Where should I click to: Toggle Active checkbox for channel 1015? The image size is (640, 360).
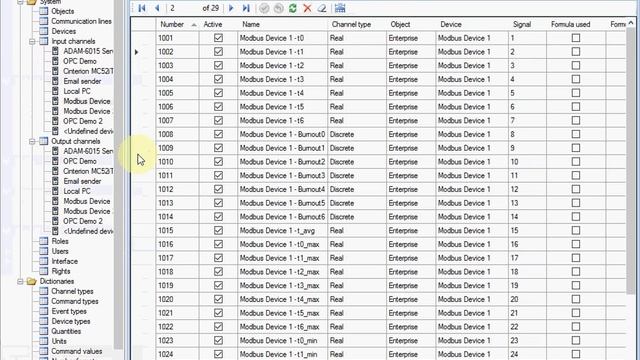click(x=218, y=231)
